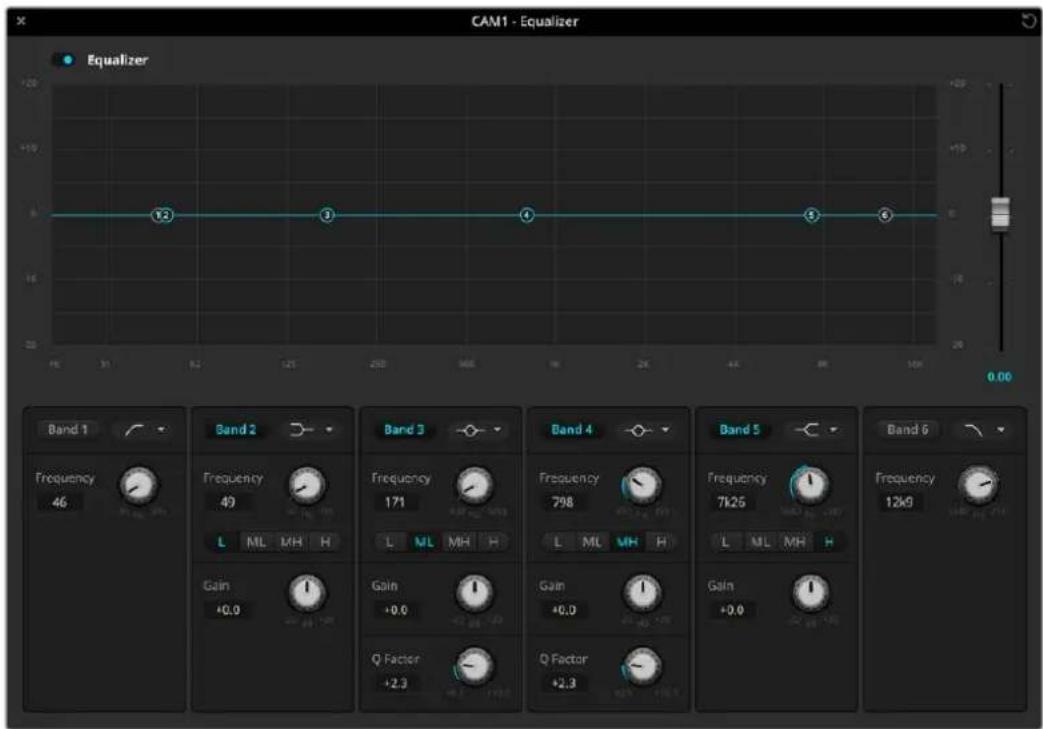Image resolution: width=1043 pixels, height=729 pixels.
Task: Click Band 4 bell filter shape icon
Action: pyautogui.click(x=637, y=430)
